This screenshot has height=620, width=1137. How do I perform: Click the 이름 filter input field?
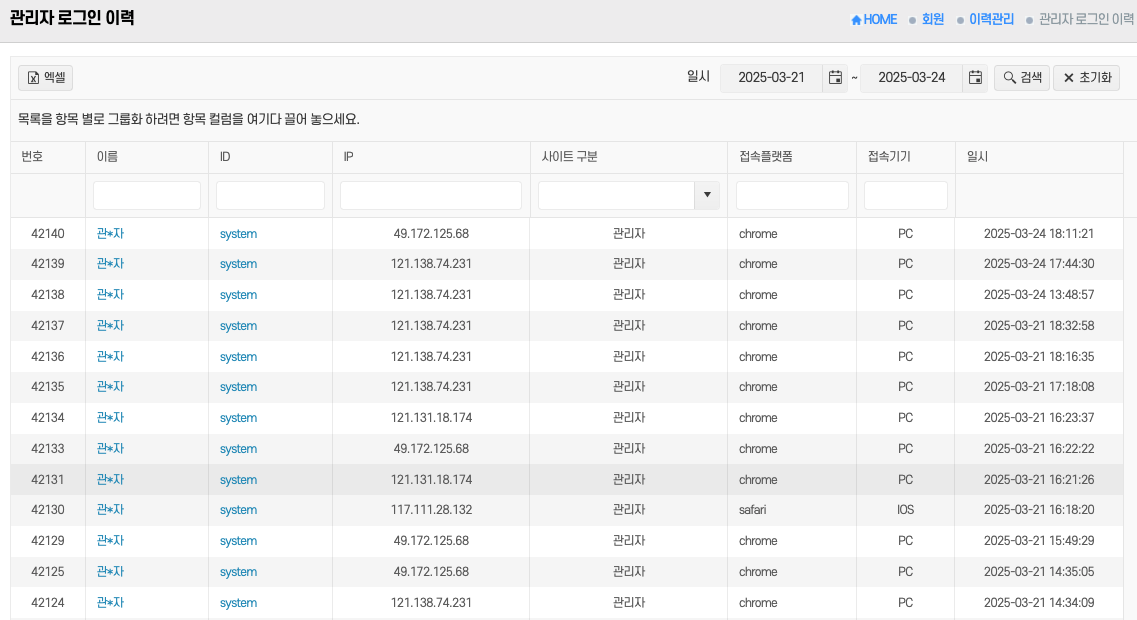point(147,195)
